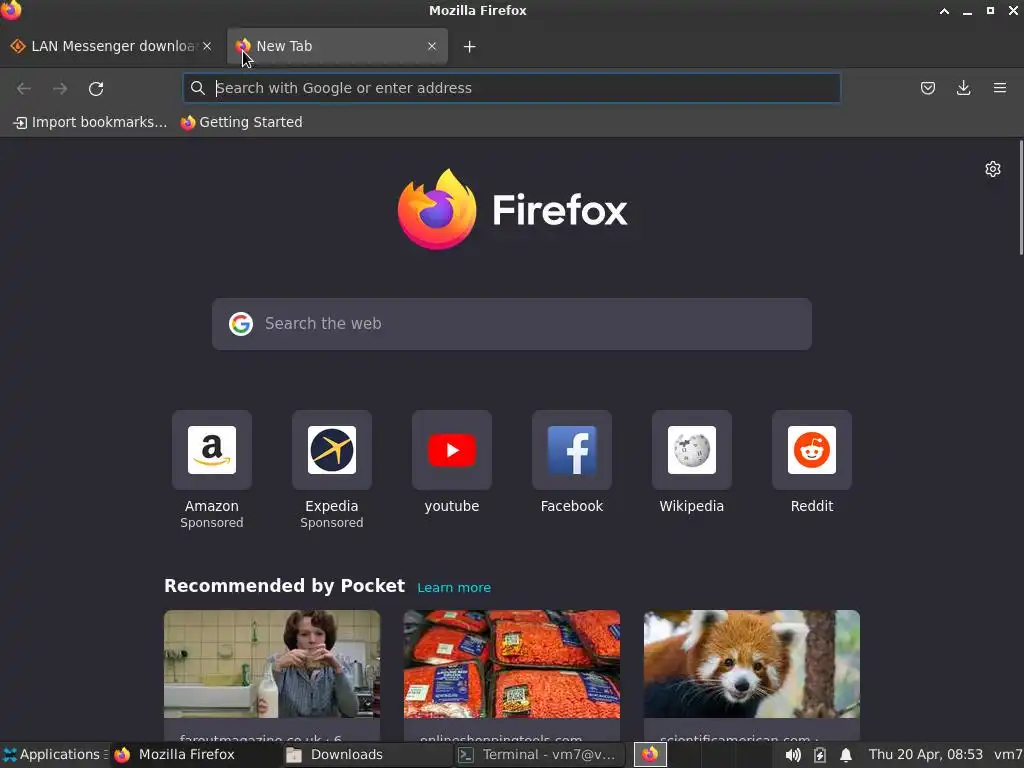Click the page vertical scrollbar
This screenshot has width=1024, height=768.
(1020, 198)
